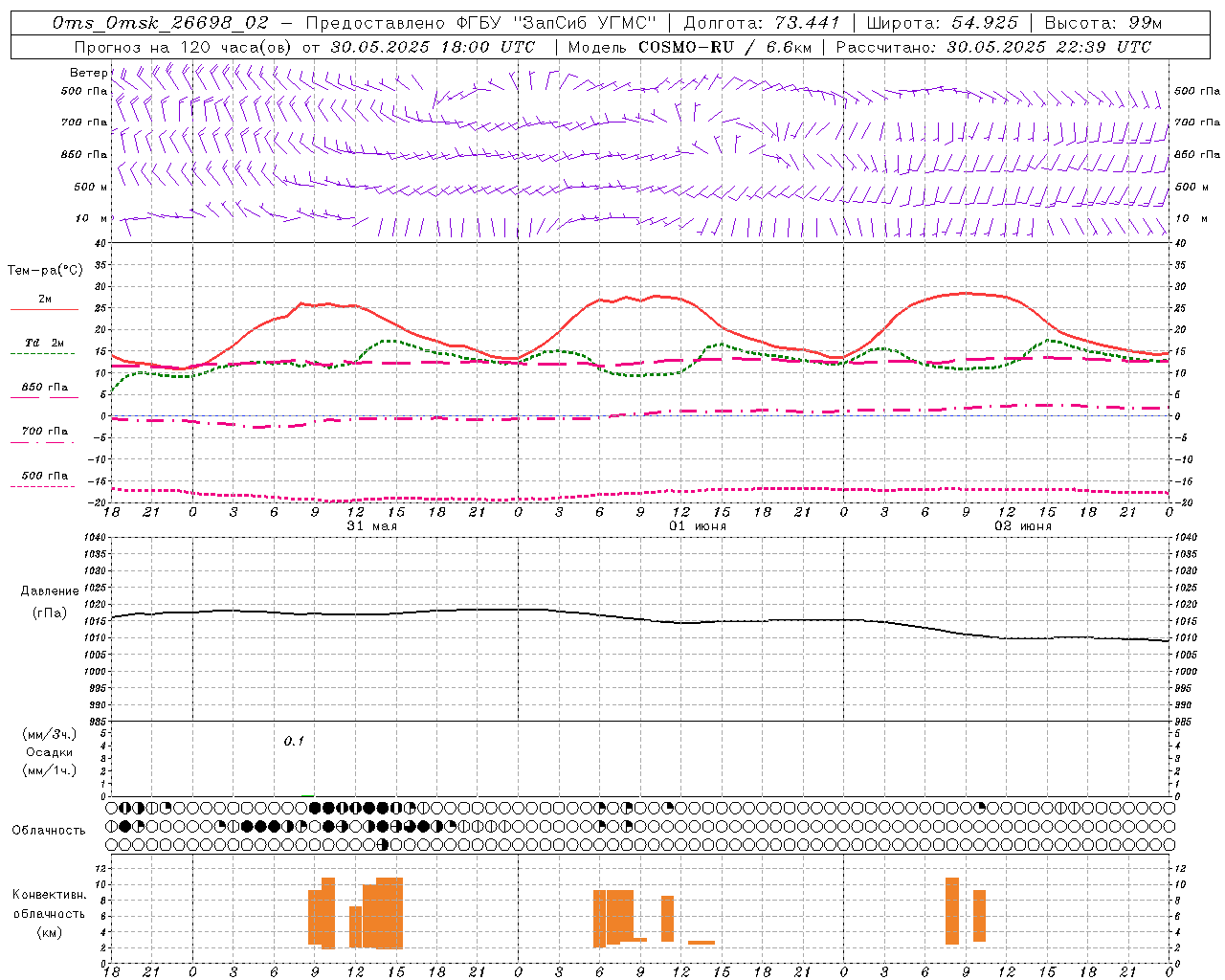Click the '(мм/3ч.)' precipitation unit label
The width and height of the screenshot is (1225, 980).
coord(50,734)
